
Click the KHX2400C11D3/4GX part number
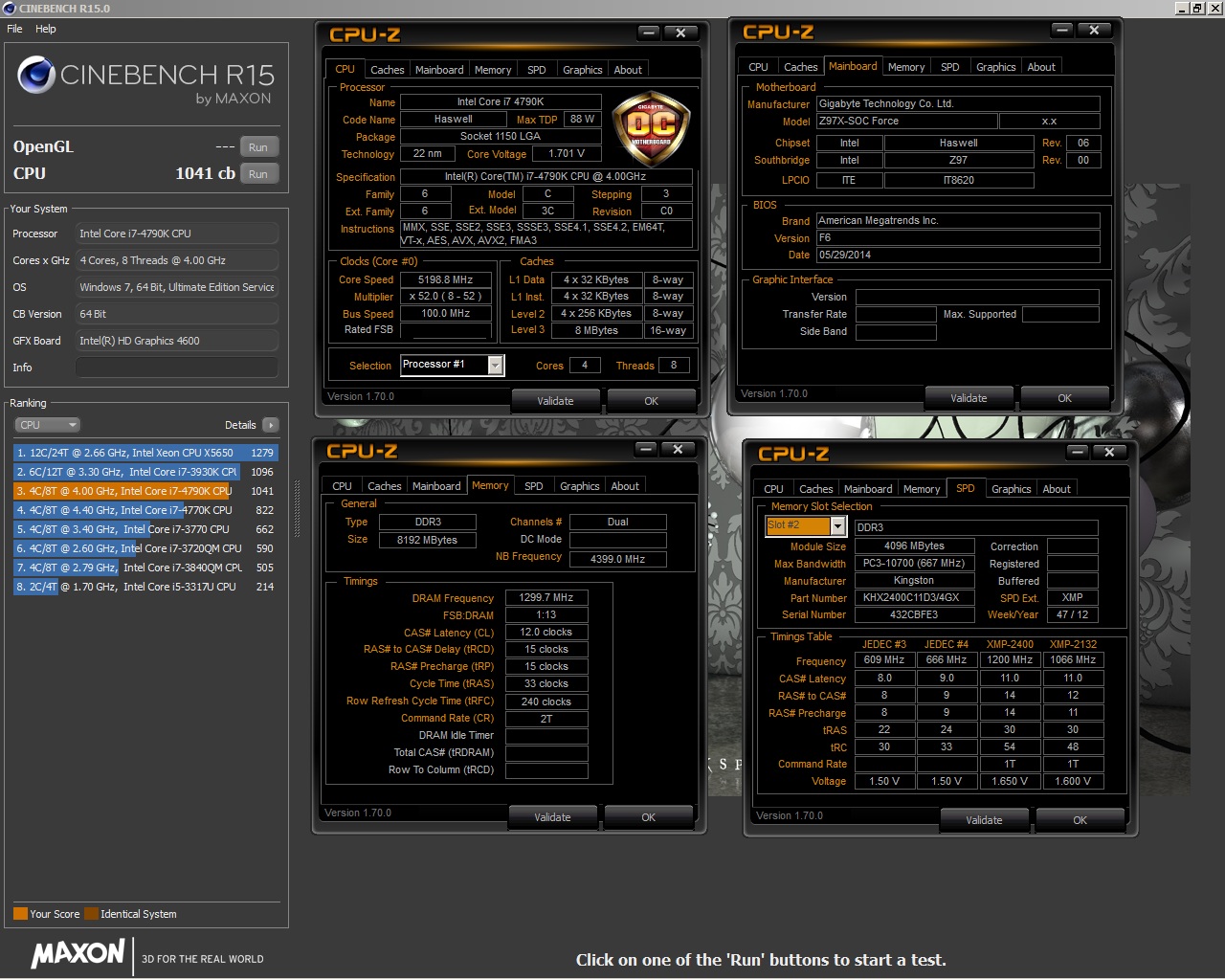(914, 598)
